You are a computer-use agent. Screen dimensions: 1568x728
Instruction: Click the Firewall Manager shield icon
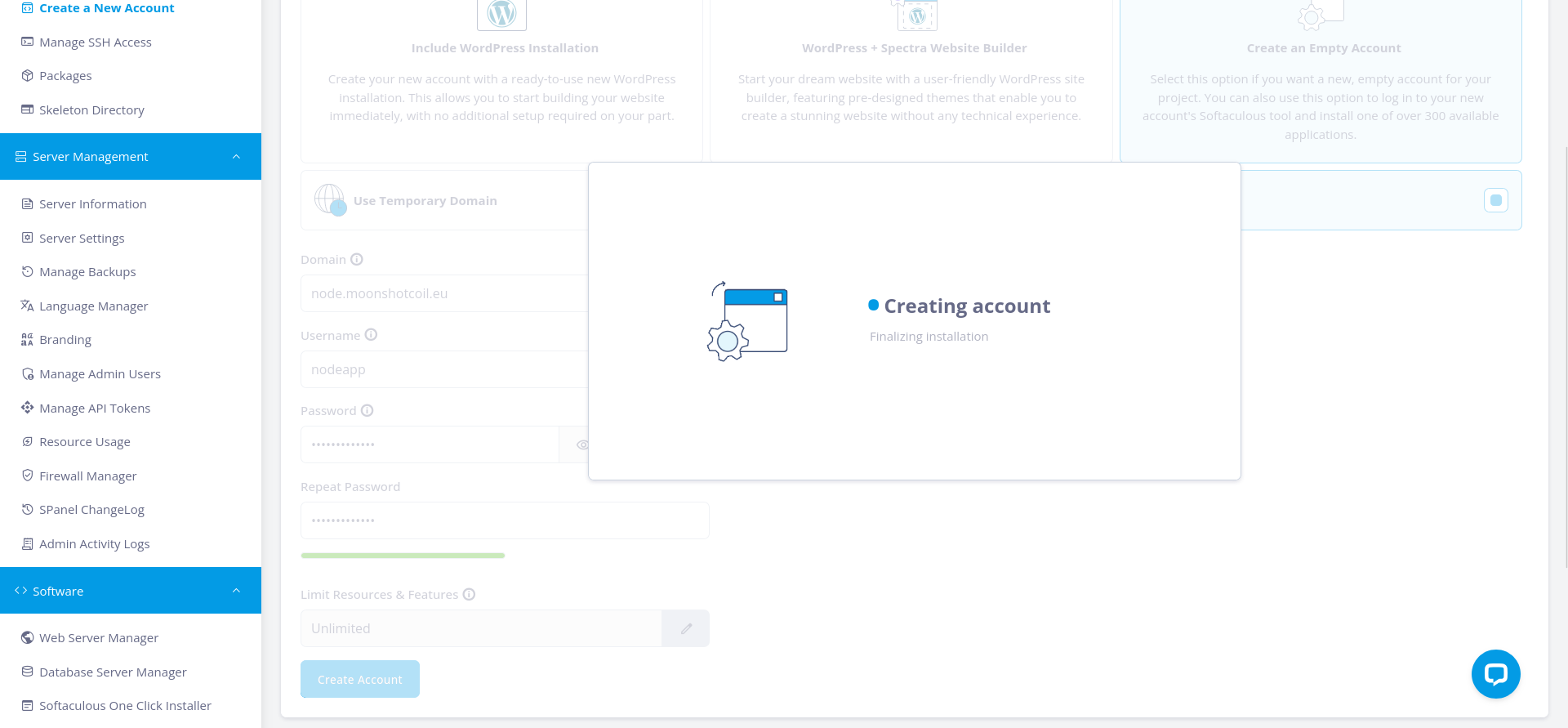pyautogui.click(x=27, y=476)
